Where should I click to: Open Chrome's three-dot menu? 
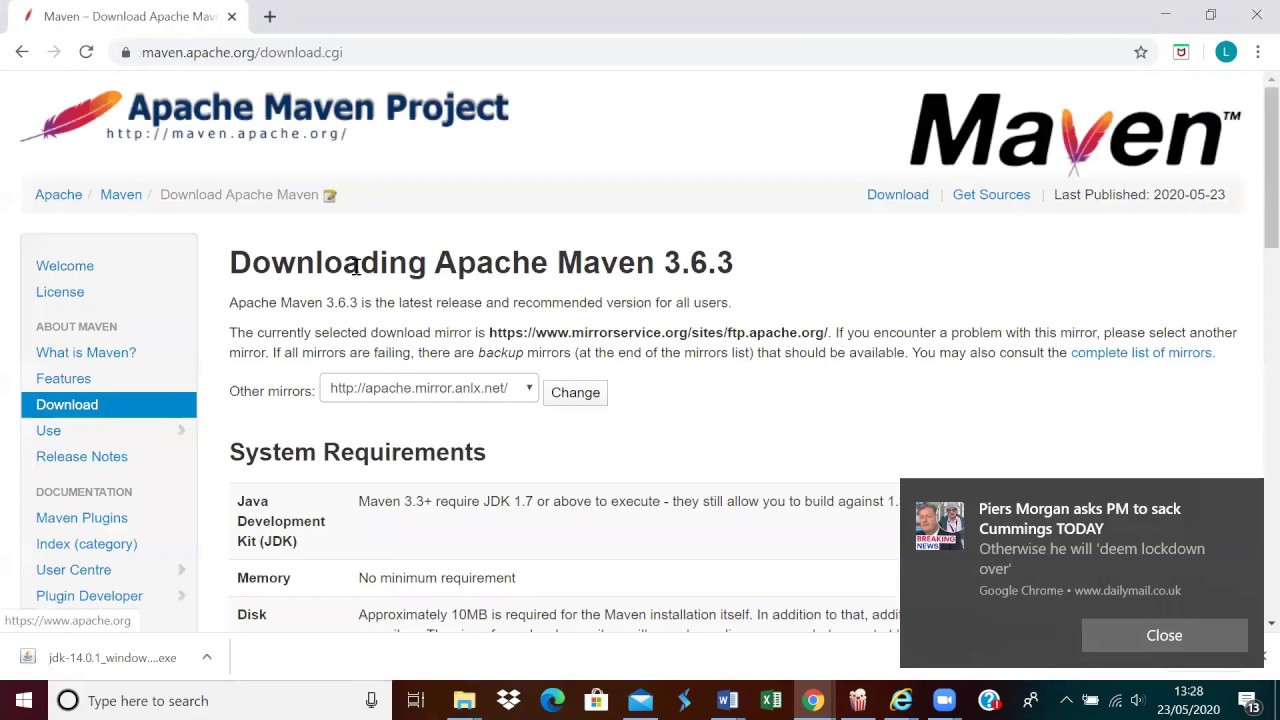pos(1258,52)
